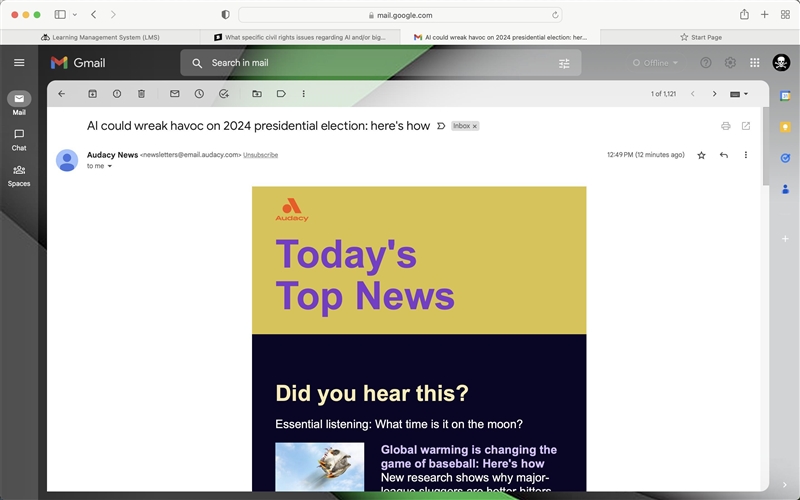Open Gmail support help icon
Screen dimensions: 800x500
pyautogui.click(x=706, y=63)
